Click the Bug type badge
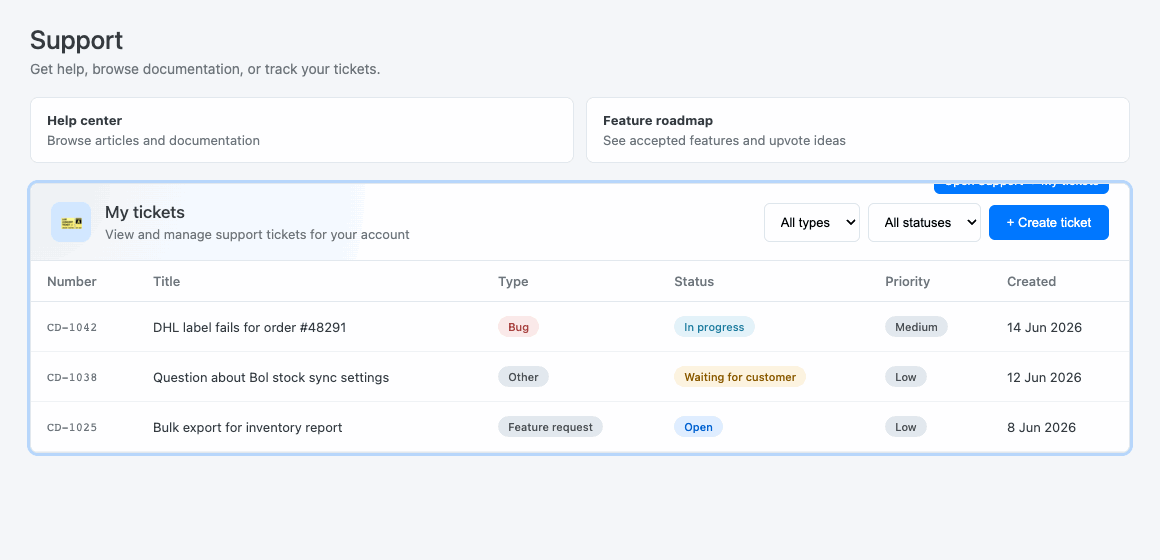1160x560 pixels. pos(519,327)
